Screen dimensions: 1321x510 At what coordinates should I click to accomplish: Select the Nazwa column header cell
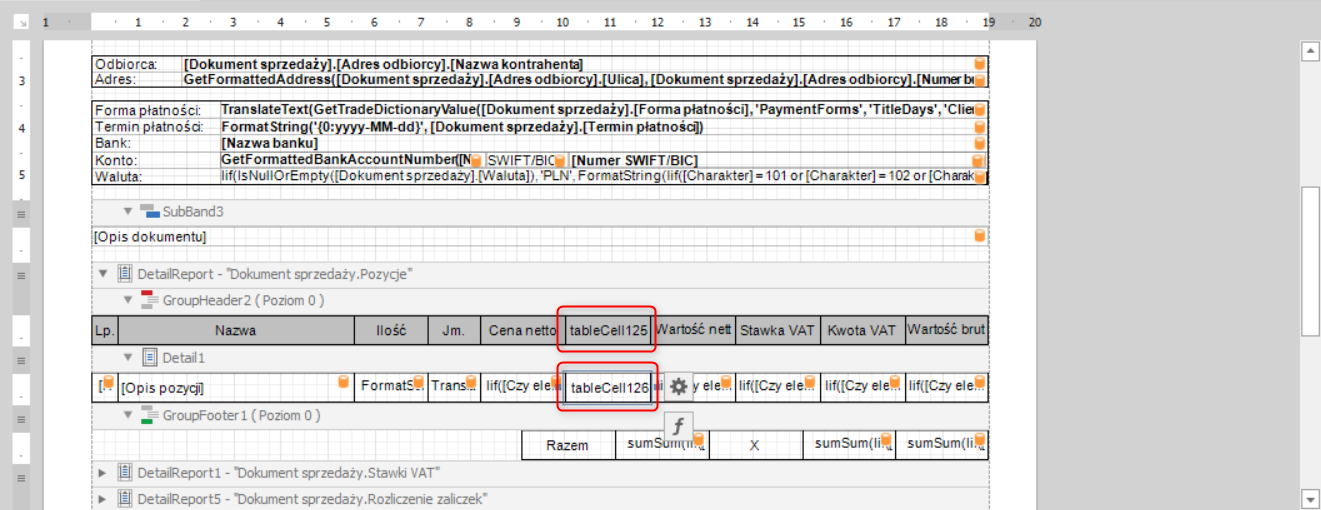coord(236,330)
